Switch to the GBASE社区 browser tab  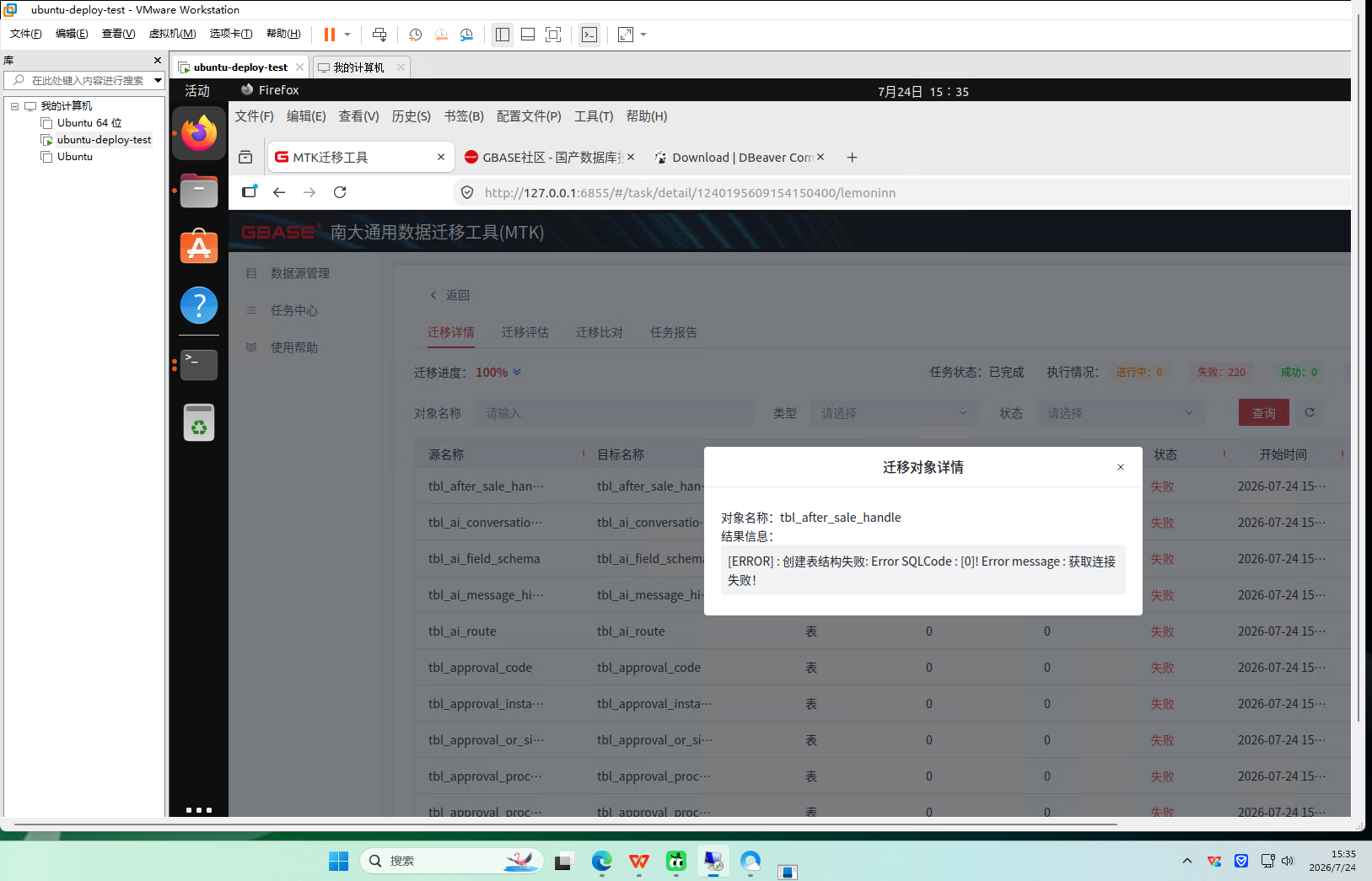(549, 158)
